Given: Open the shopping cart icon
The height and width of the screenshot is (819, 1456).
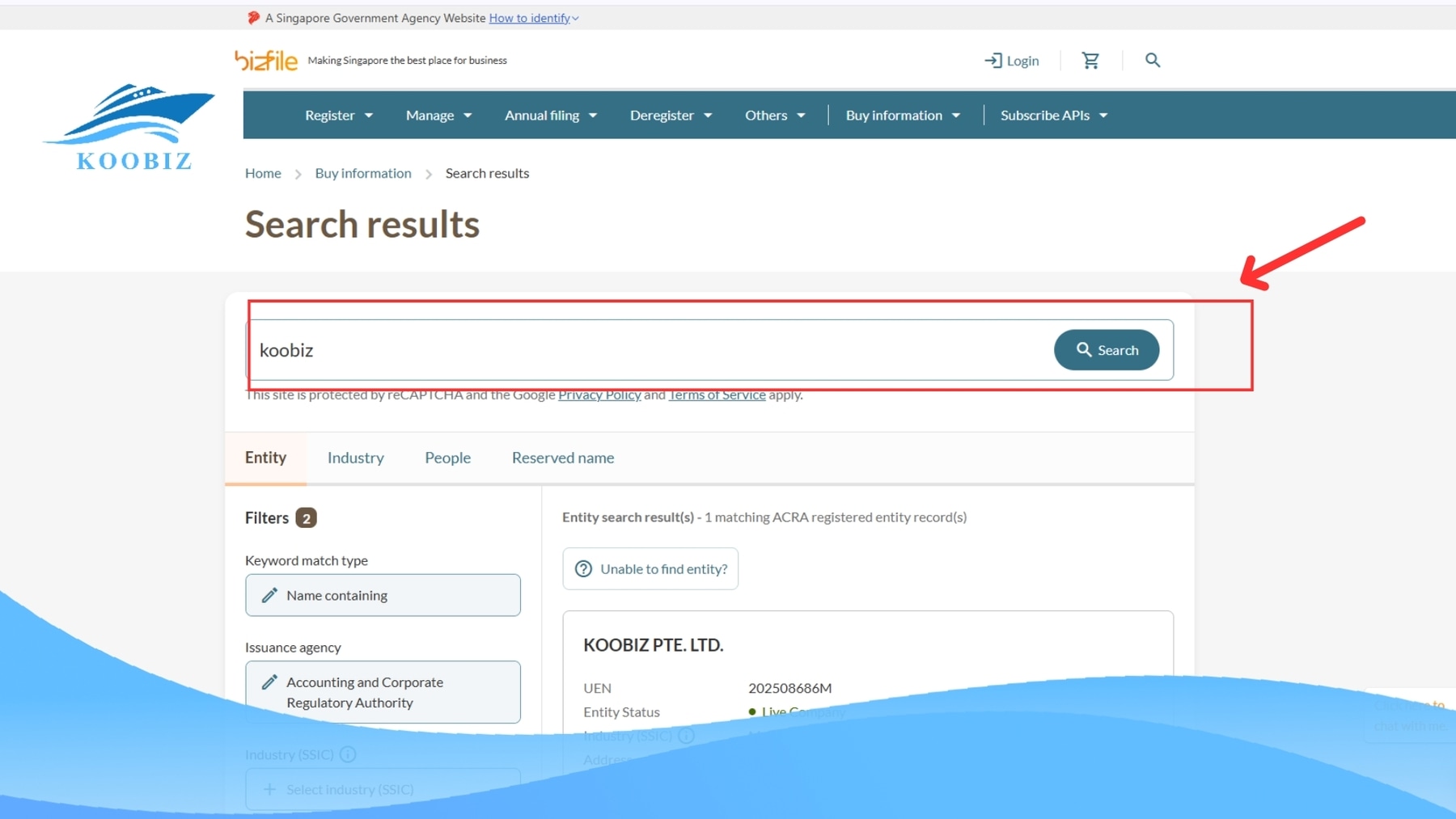Looking at the screenshot, I should tap(1090, 60).
